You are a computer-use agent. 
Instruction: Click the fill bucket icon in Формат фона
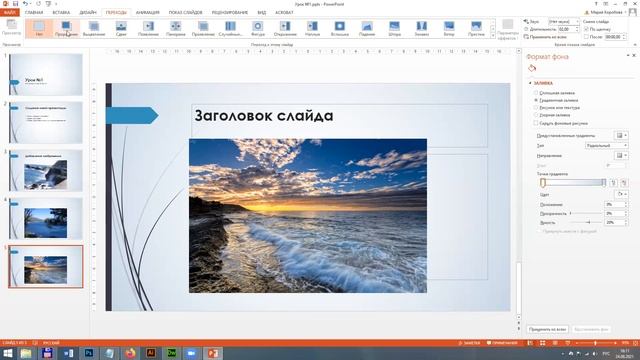click(x=532, y=68)
